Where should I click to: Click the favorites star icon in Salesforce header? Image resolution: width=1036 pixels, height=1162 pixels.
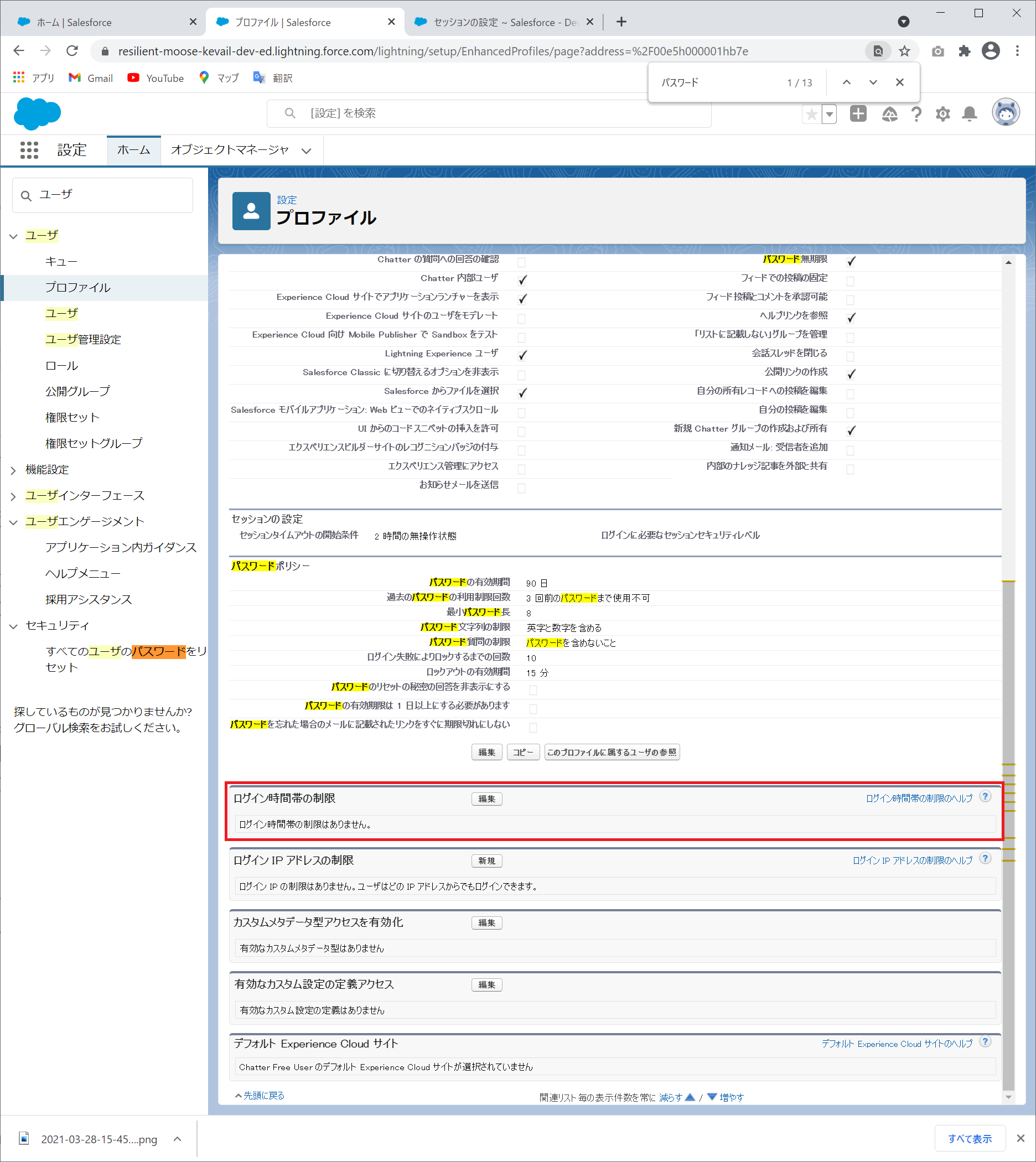pos(812,115)
